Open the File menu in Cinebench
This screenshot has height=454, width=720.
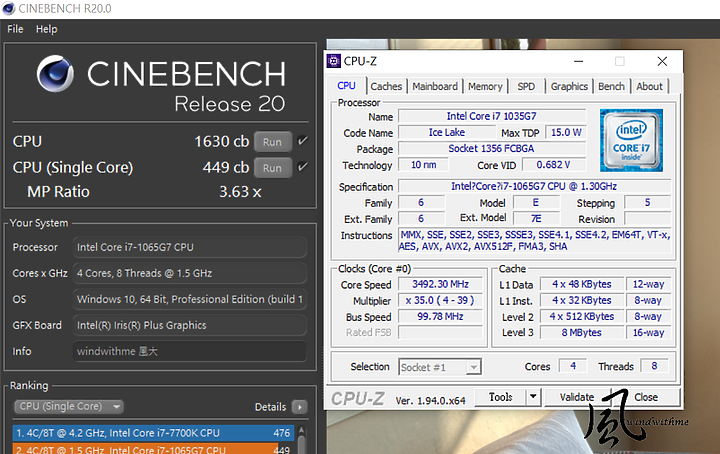15,29
